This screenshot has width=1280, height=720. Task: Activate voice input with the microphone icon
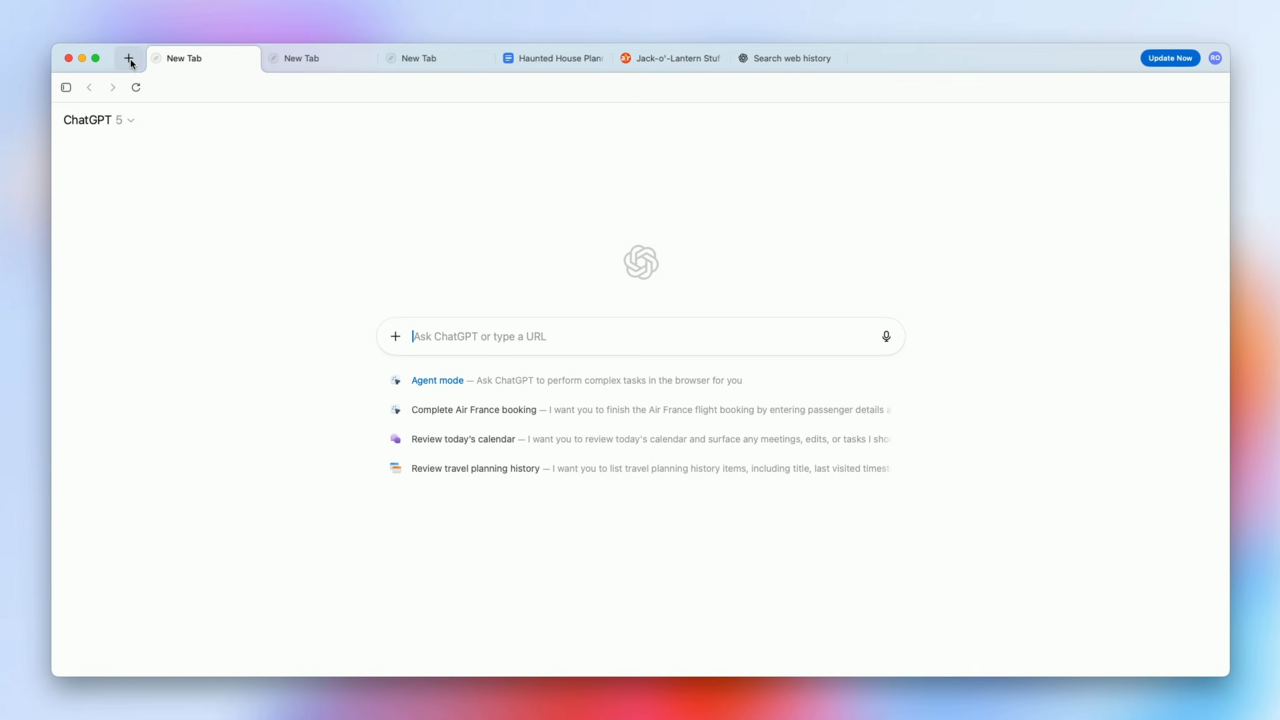pos(885,336)
